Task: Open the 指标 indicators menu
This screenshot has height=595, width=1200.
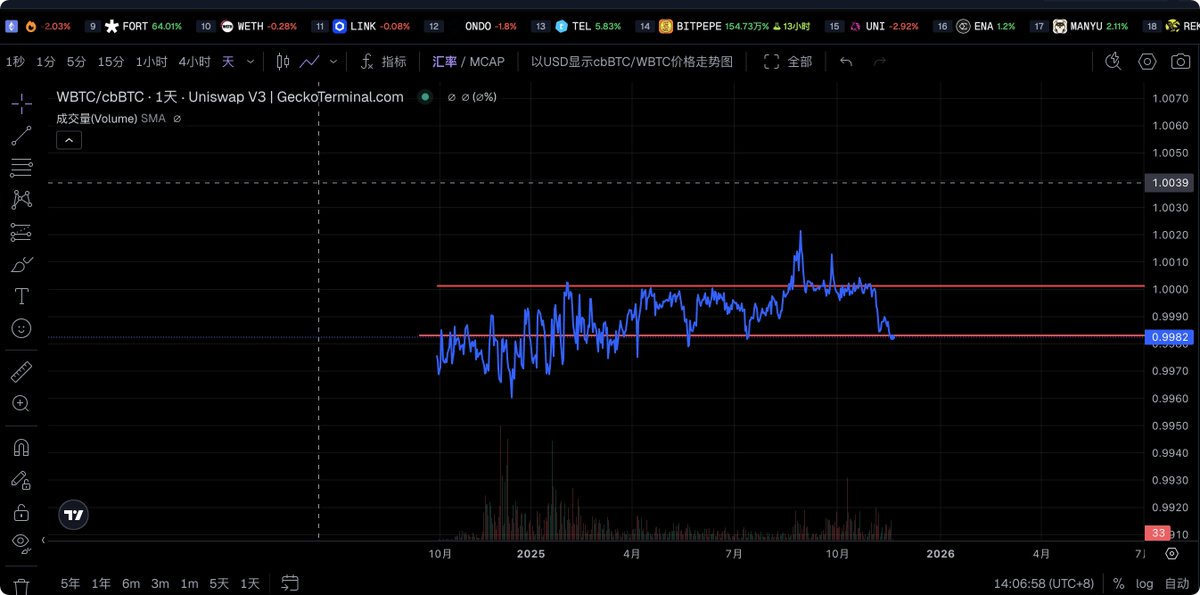Action: tap(383, 62)
